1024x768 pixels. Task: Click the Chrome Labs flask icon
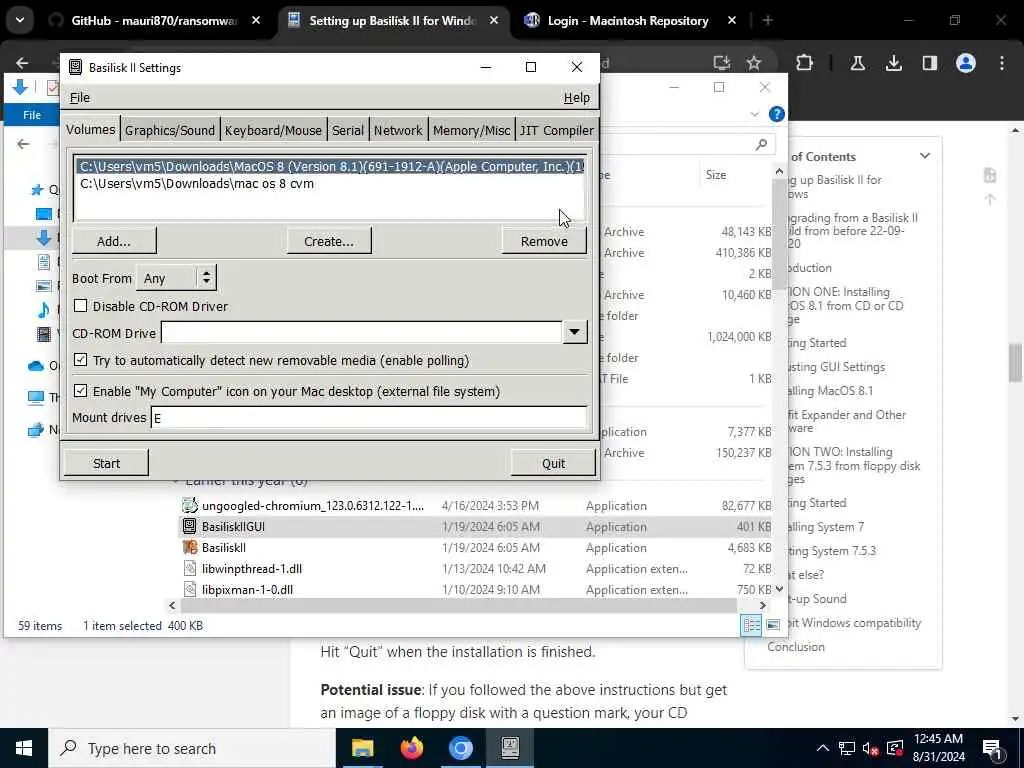(x=857, y=63)
